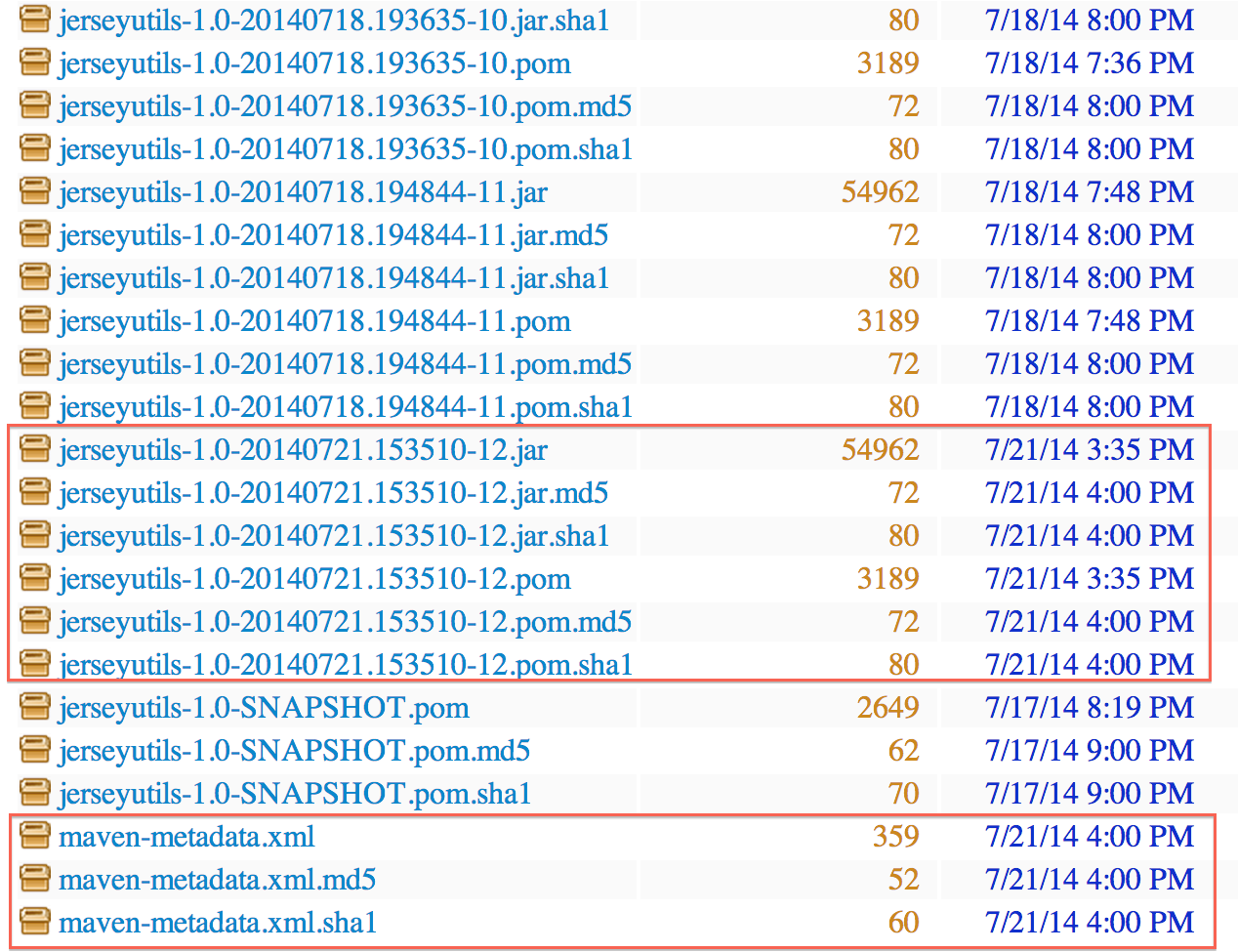Open jerseyutils-1.0-20140721.153510-12.pom.md5 link
The height and width of the screenshot is (952, 1238).
coord(345,623)
